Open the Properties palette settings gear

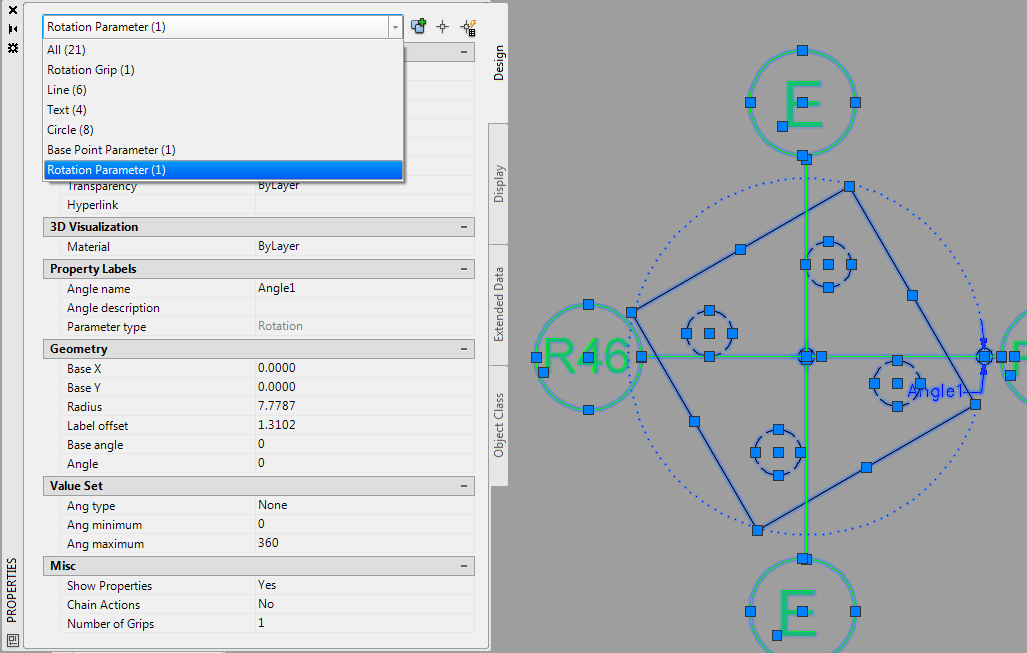point(13,49)
